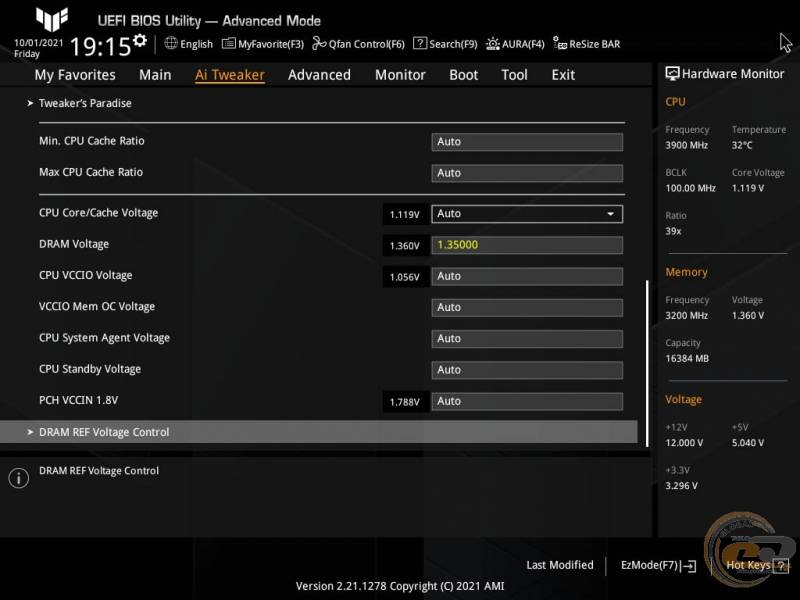This screenshot has height=600, width=800.
Task: Click +5V value 5.040 V
Action: (x=747, y=443)
